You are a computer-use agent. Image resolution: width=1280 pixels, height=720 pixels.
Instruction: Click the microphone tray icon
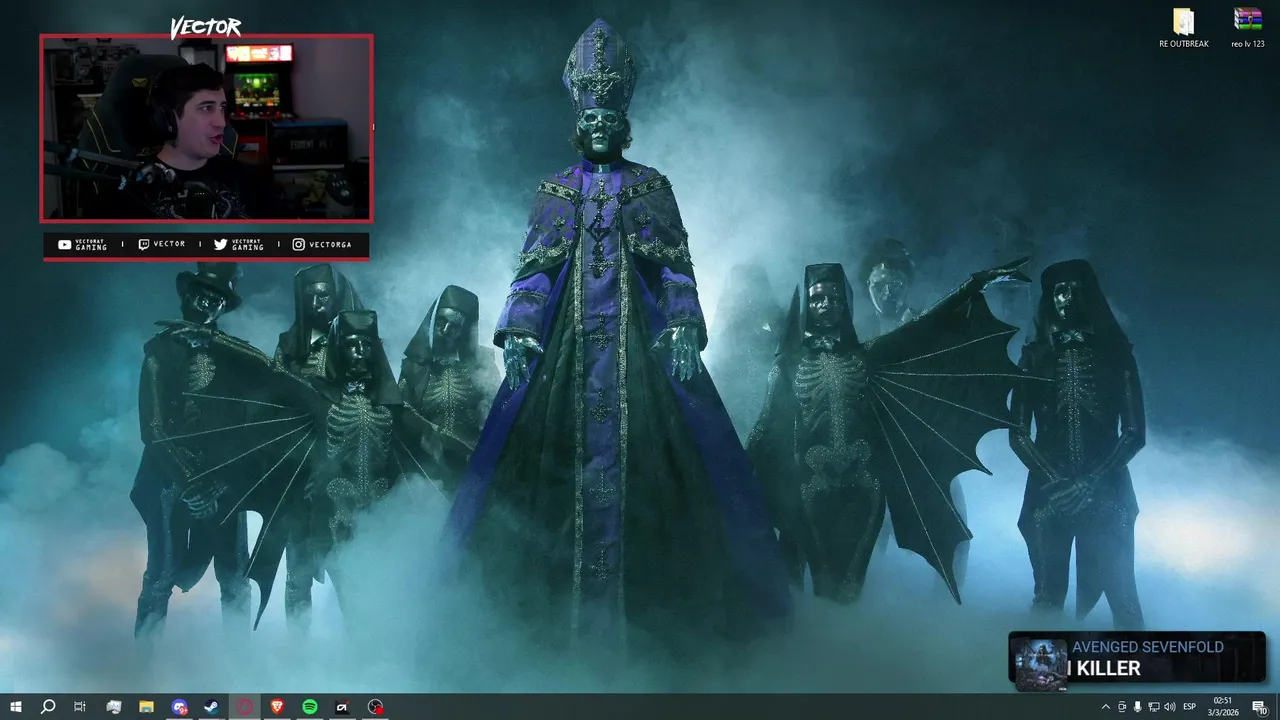coord(1137,707)
